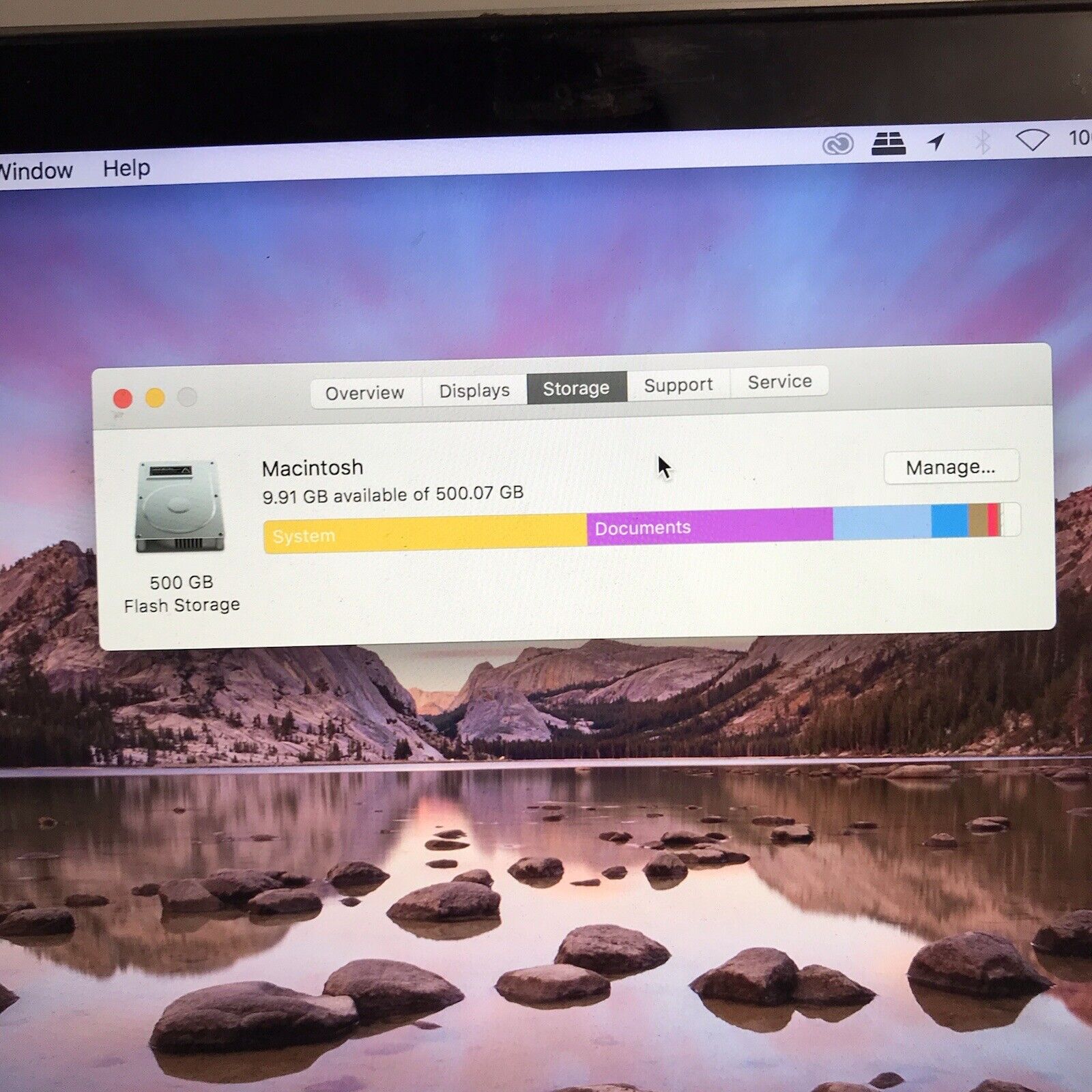
Task: Click the "9.91 GB available of 500.07 GB" text
Action: click(x=393, y=494)
